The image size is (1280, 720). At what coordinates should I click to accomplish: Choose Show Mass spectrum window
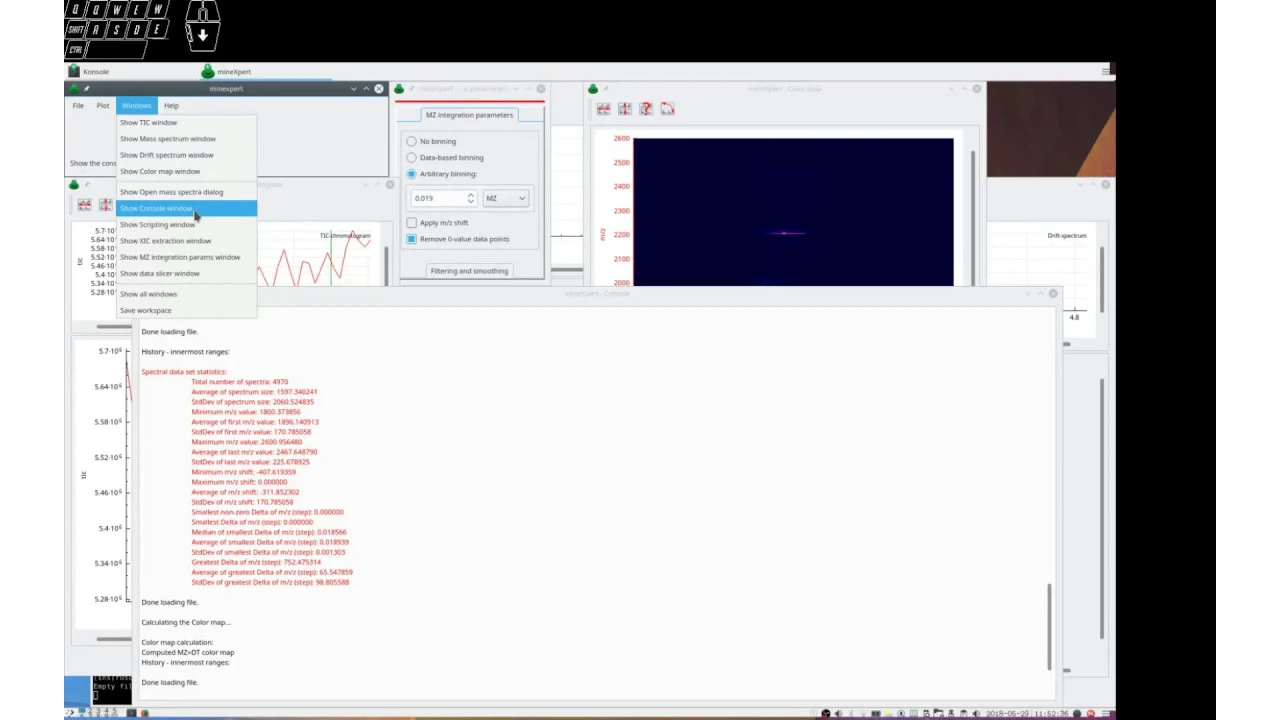[x=186, y=139]
